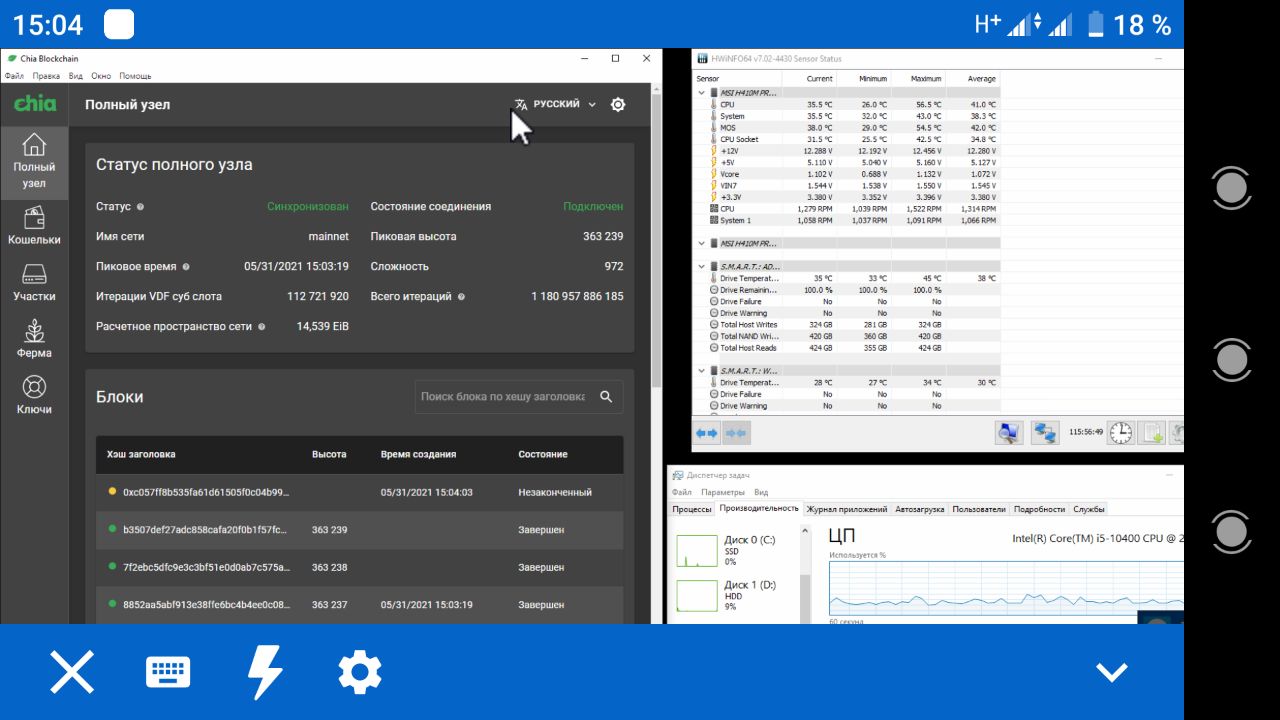Image resolution: width=1280 pixels, height=720 pixels.
Task: Show the on-screen keyboard icon
Action: [168, 672]
